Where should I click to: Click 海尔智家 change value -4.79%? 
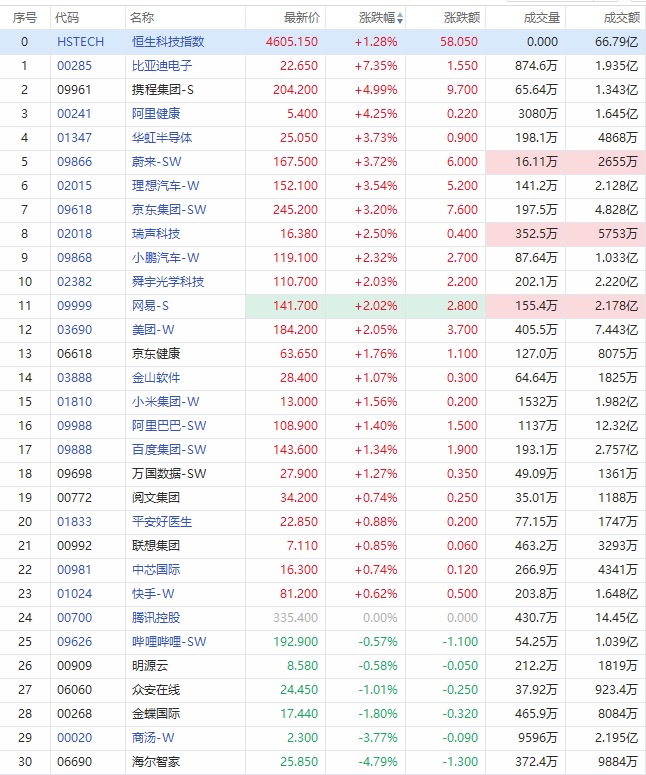378,762
